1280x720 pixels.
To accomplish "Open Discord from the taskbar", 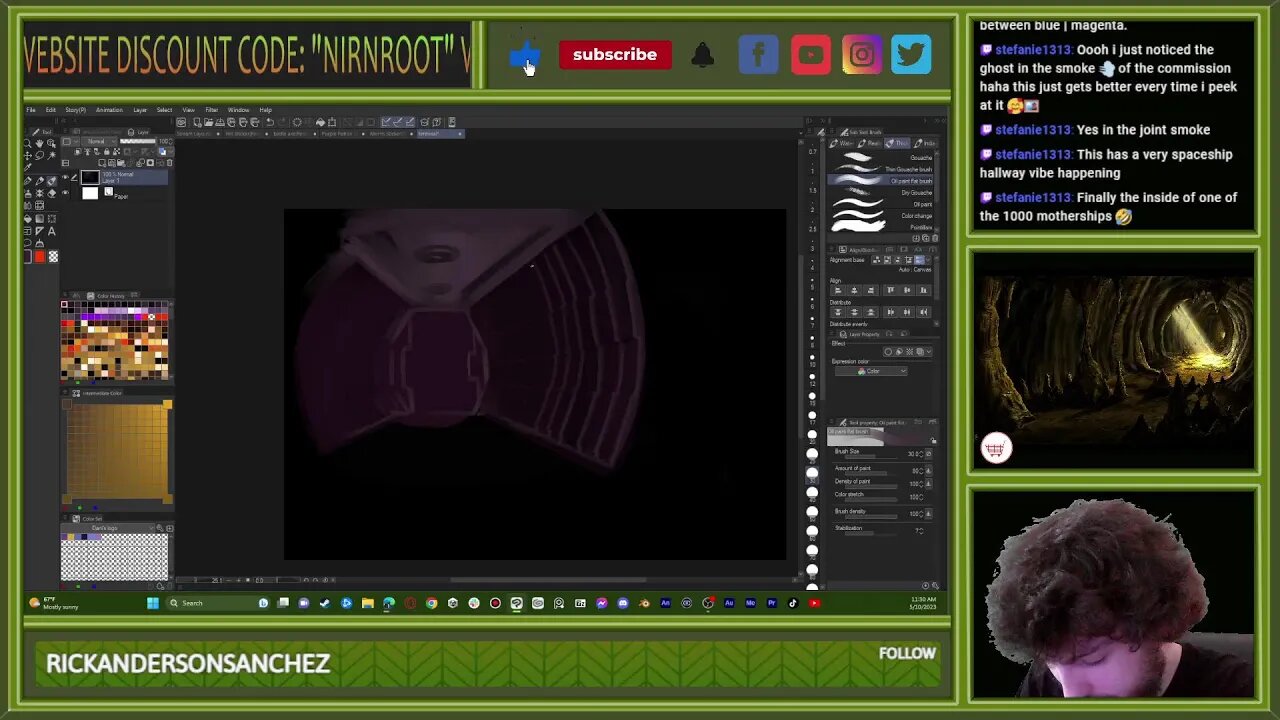I will (x=623, y=603).
